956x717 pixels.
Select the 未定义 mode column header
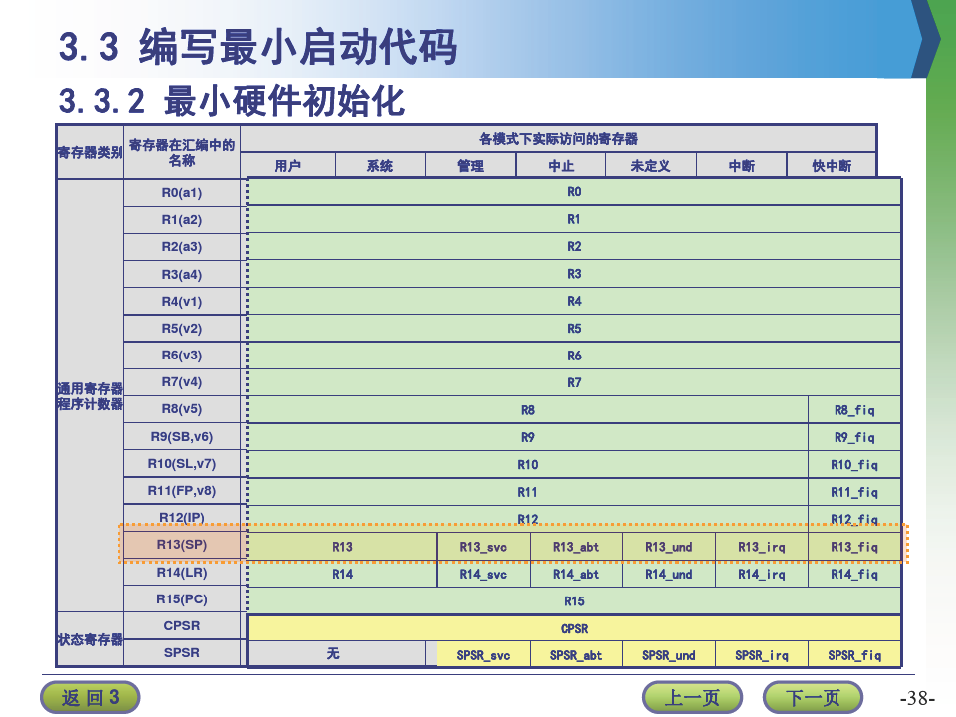(651, 166)
